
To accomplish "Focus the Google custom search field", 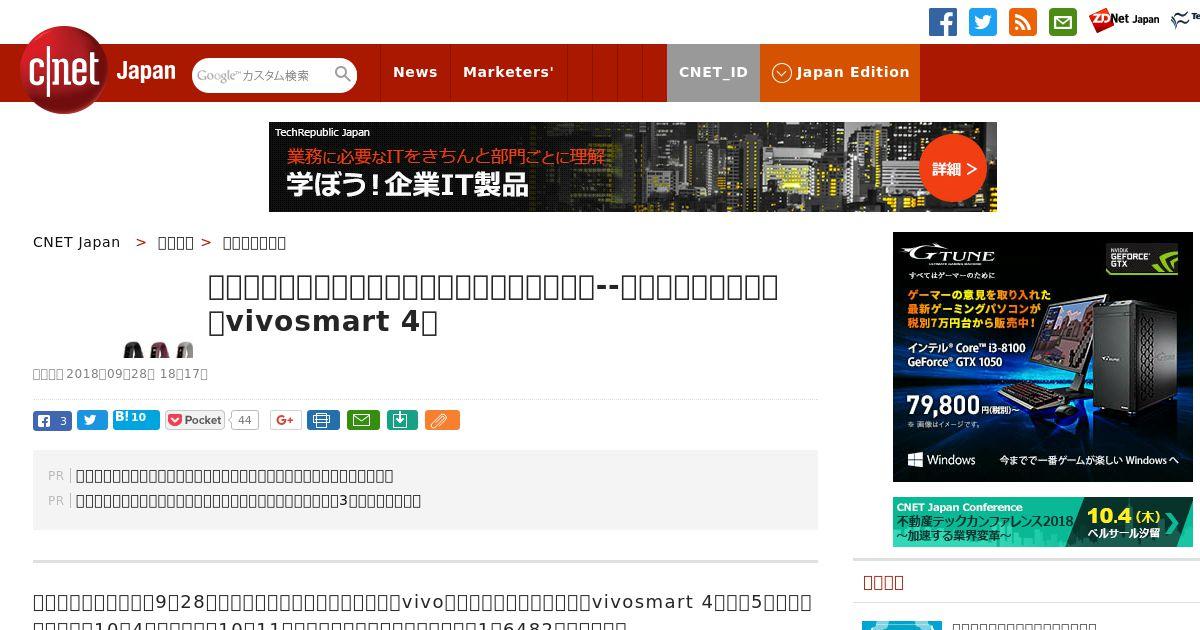I will pyautogui.click(x=262, y=75).
